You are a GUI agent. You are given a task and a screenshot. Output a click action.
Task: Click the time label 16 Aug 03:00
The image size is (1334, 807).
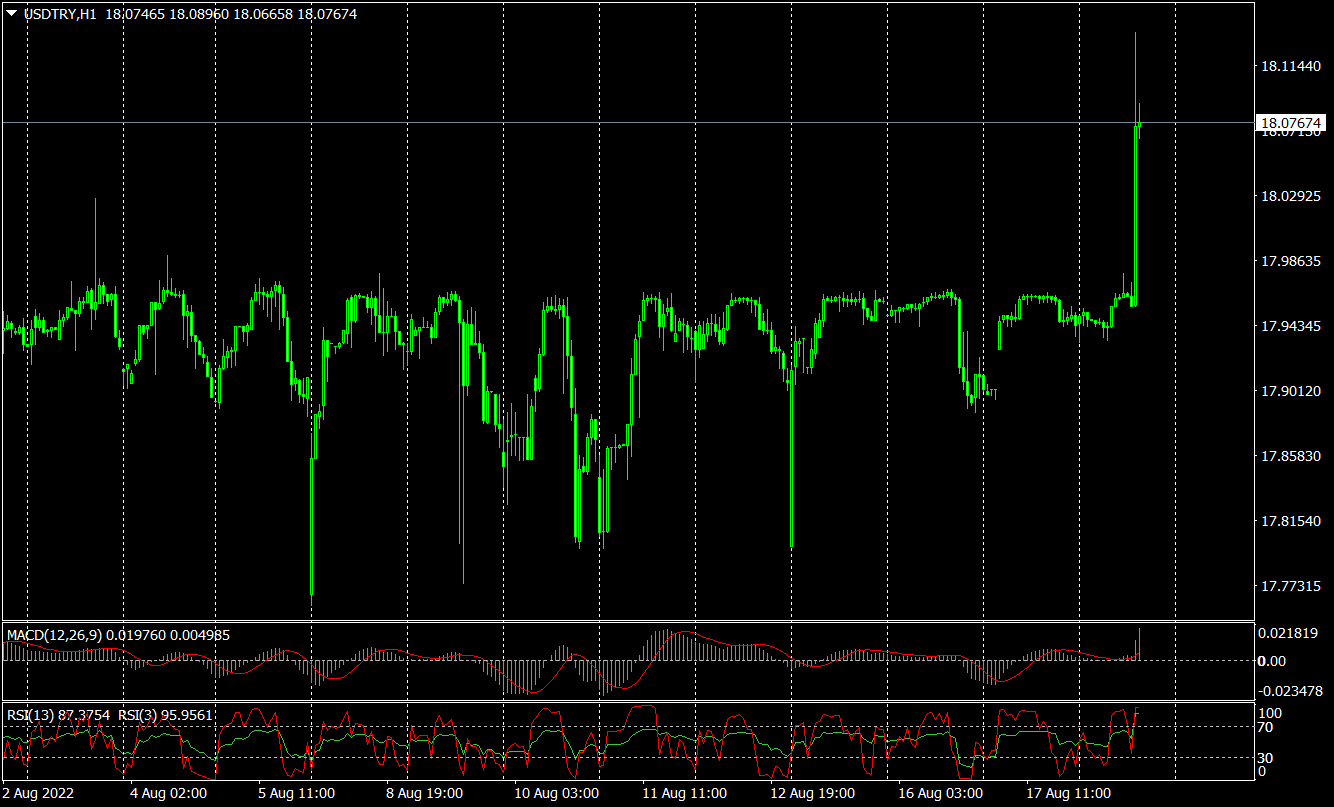pyautogui.click(x=939, y=793)
